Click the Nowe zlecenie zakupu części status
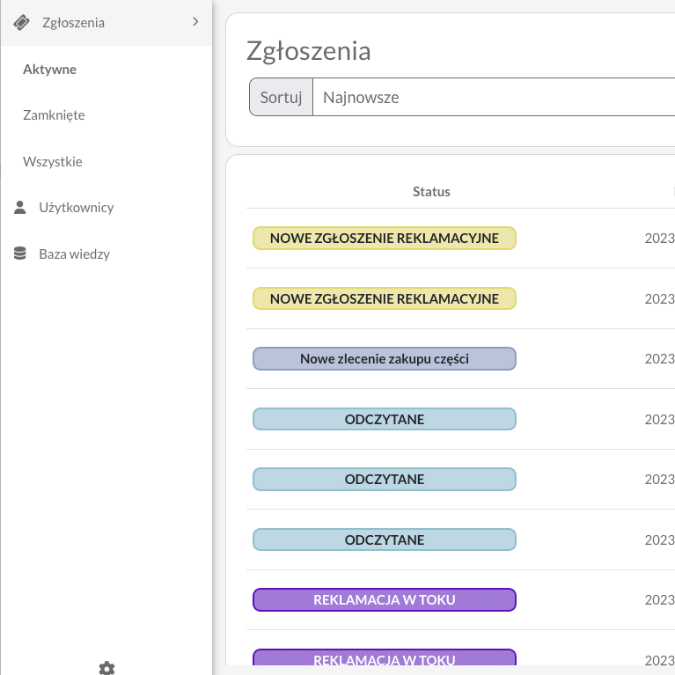 tap(384, 359)
